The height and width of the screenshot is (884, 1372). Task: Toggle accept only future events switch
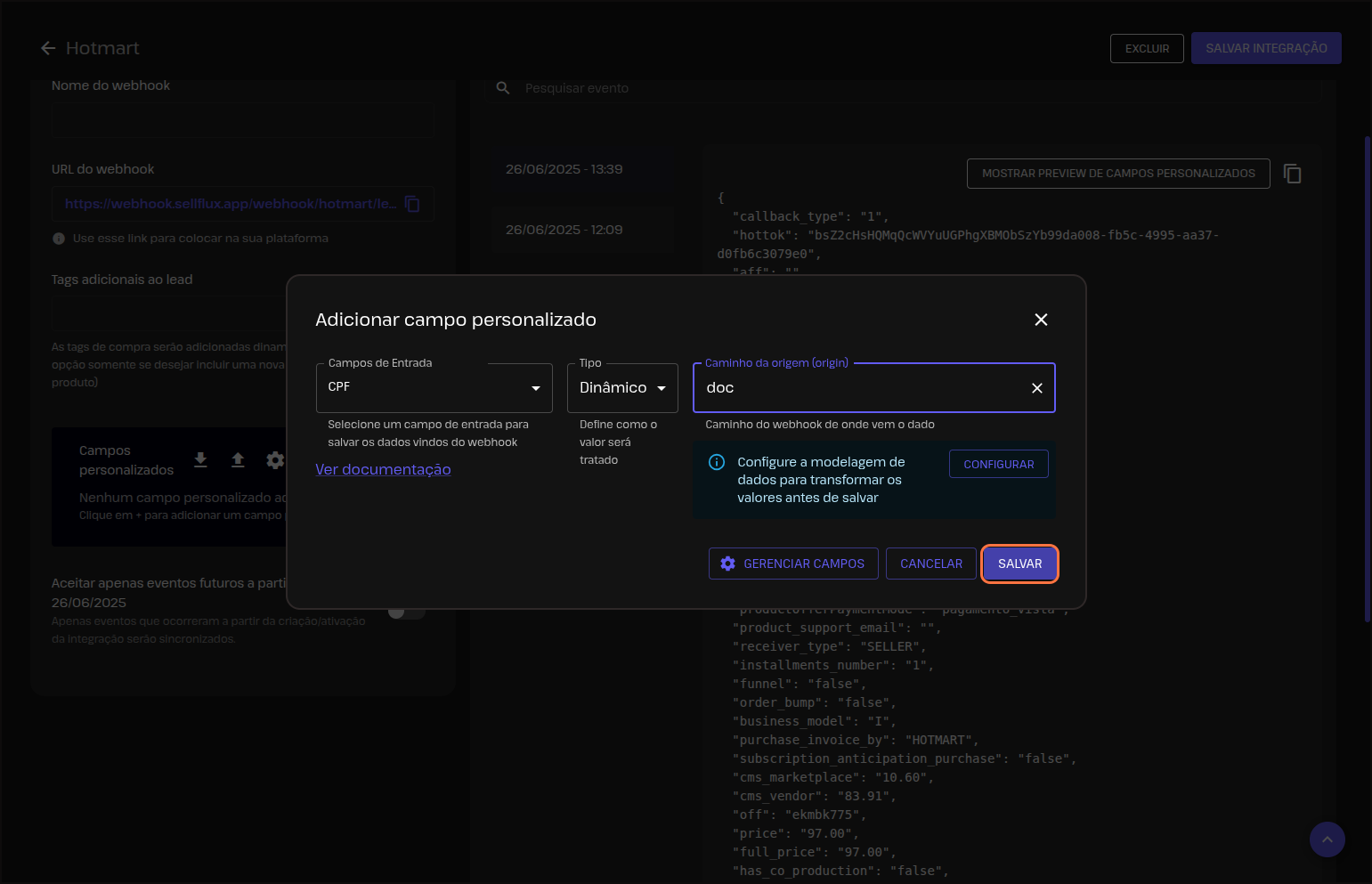[x=406, y=611]
